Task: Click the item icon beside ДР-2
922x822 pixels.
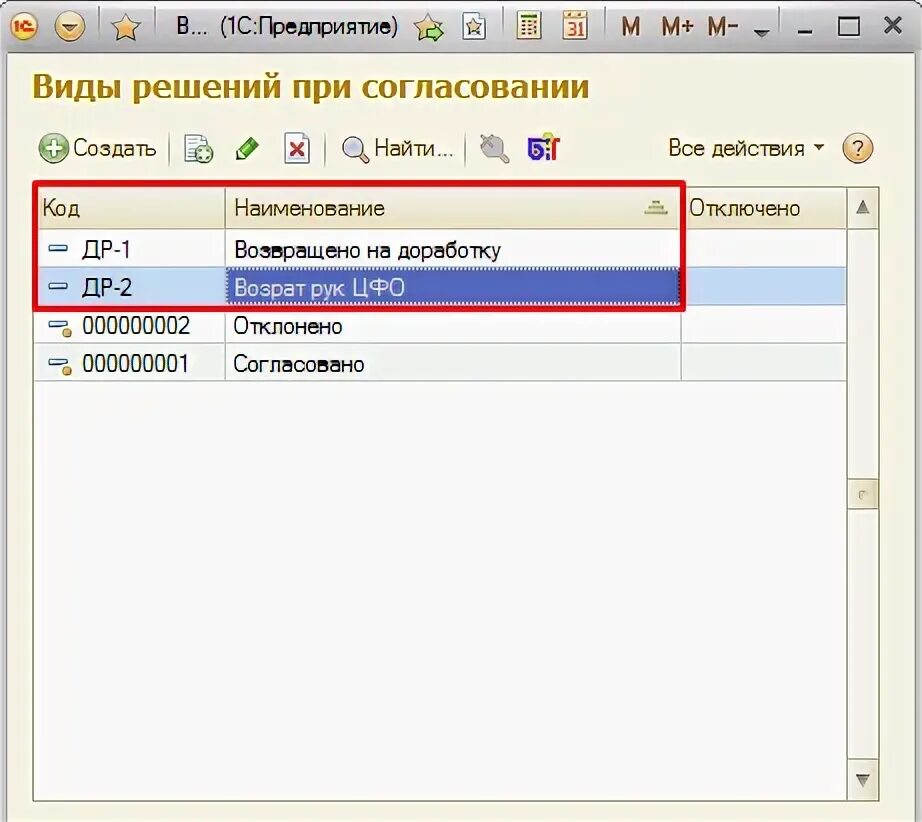Action: (58, 287)
